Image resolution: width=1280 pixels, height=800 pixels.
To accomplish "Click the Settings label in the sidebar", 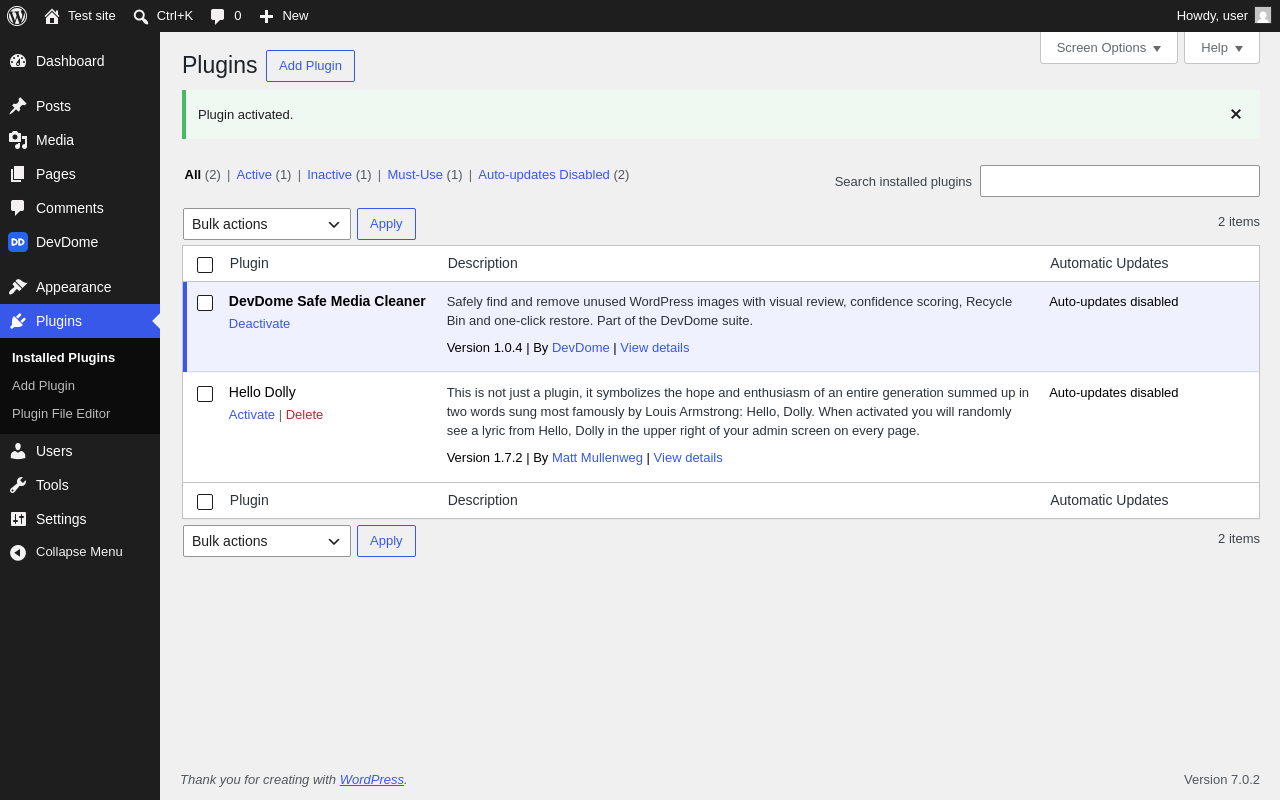I will point(61,519).
